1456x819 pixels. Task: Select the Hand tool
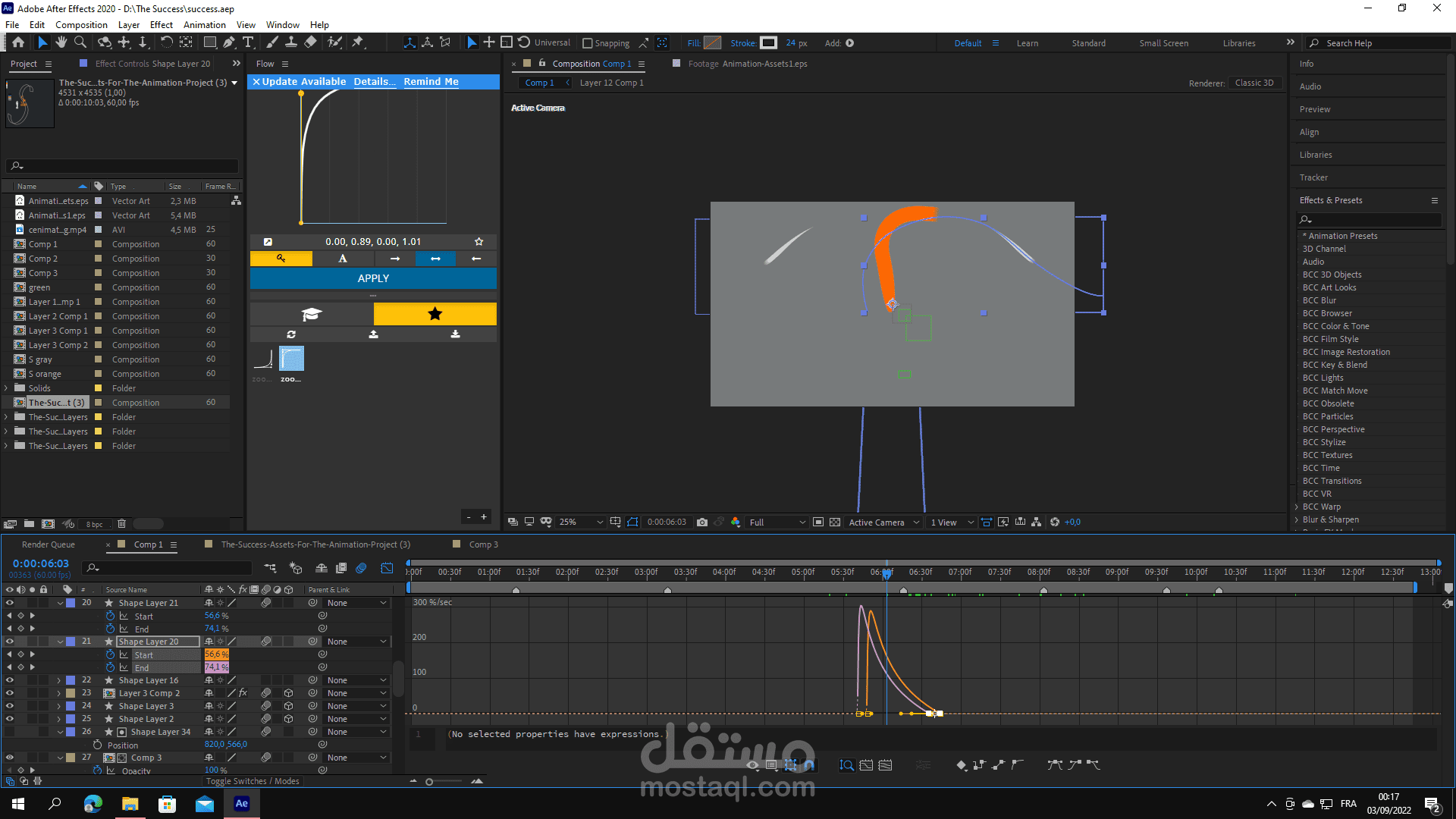[x=61, y=42]
